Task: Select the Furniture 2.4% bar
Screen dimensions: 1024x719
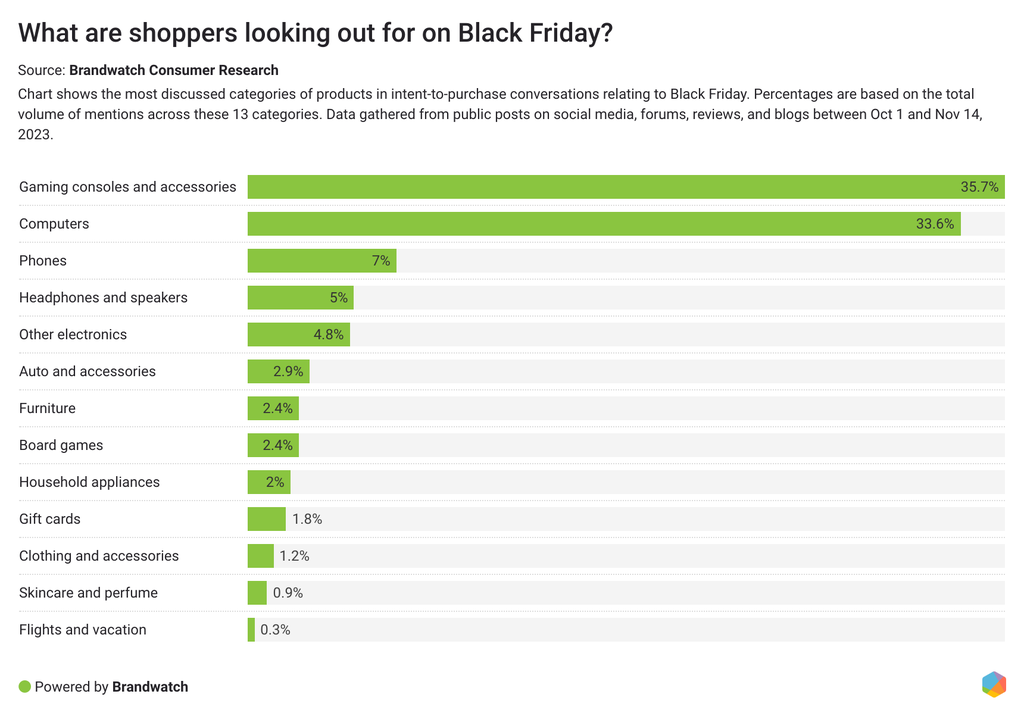Action: 273,409
